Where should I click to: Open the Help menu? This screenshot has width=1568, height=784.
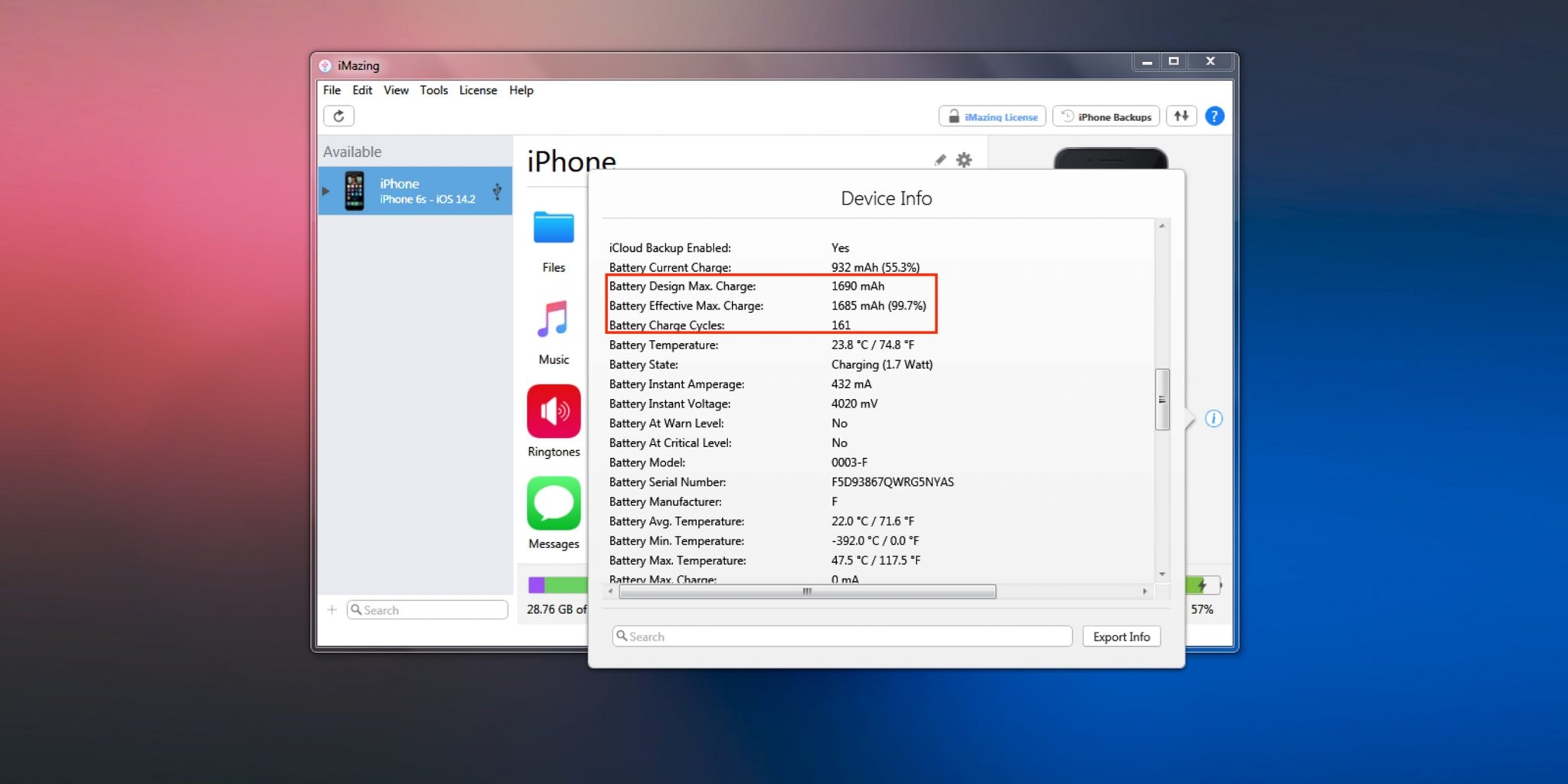point(521,90)
